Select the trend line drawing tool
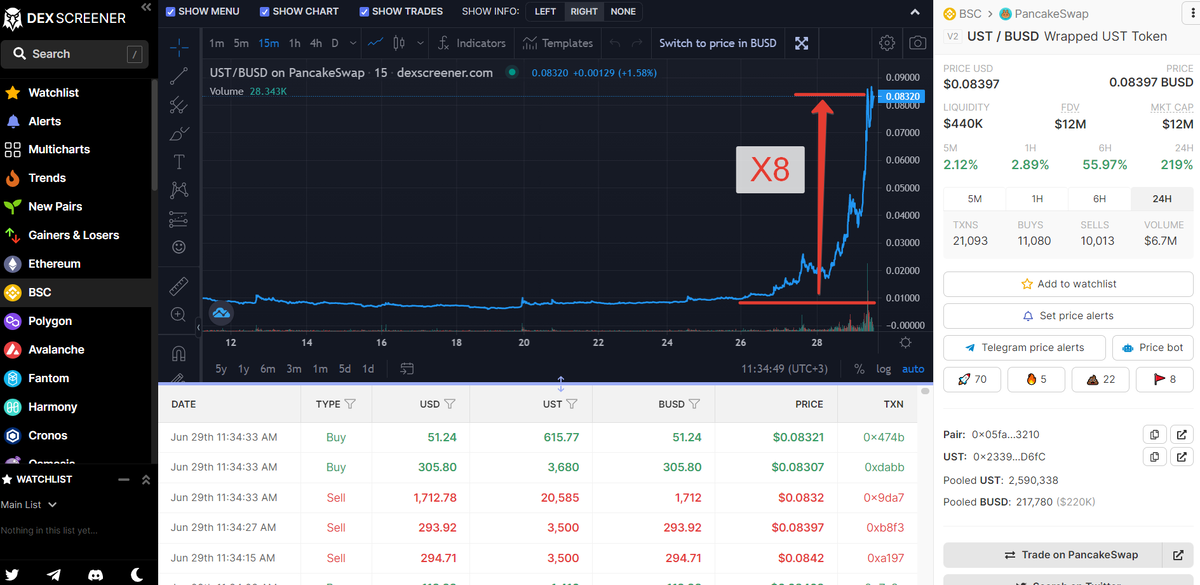The width and height of the screenshot is (1200, 585). click(x=179, y=76)
